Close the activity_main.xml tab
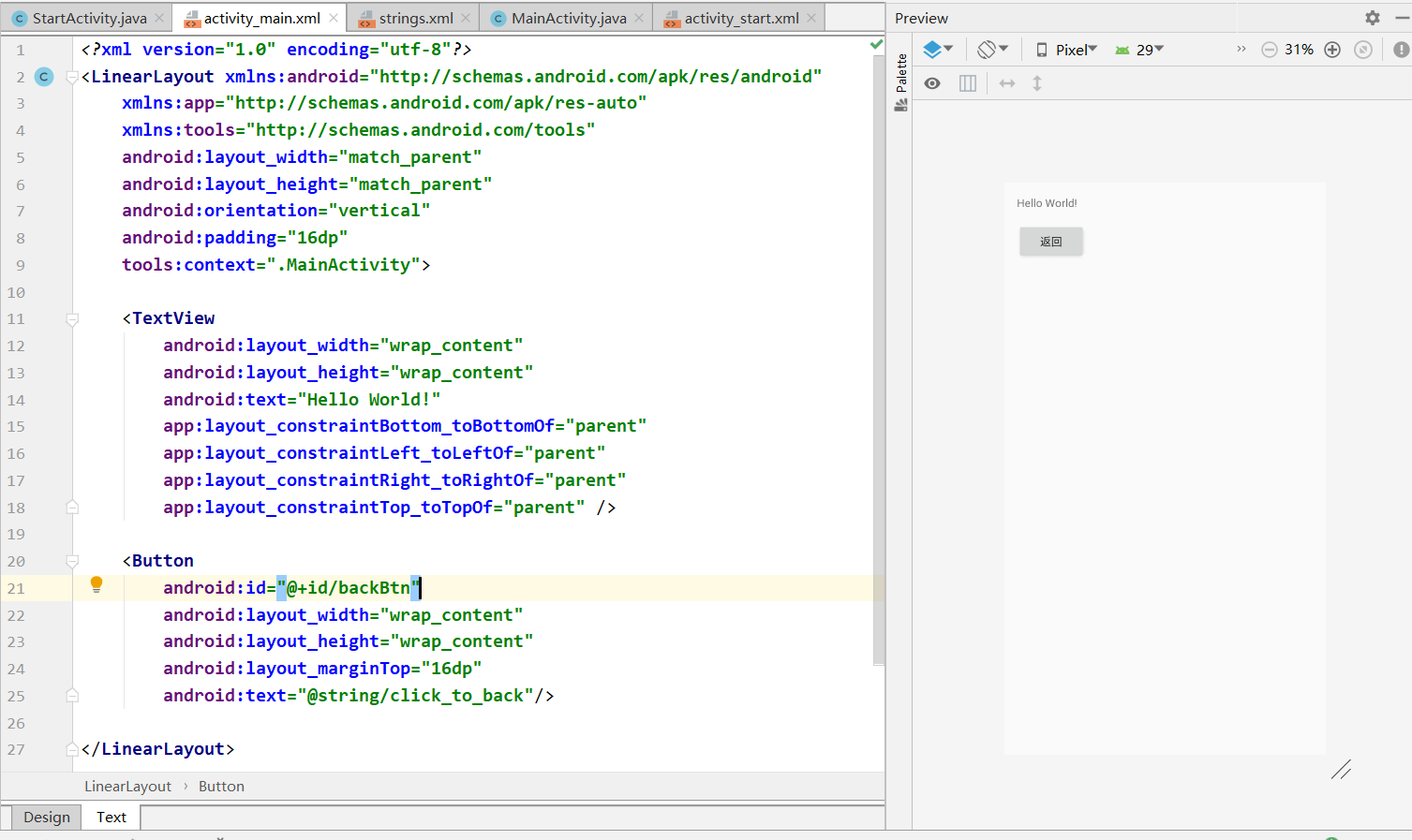 (x=334, y=18)
